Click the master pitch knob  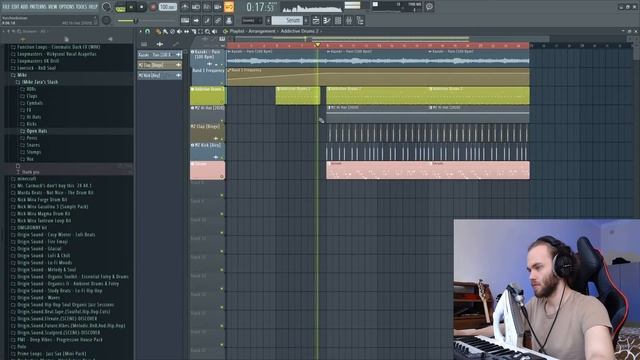tap(107, 20)
